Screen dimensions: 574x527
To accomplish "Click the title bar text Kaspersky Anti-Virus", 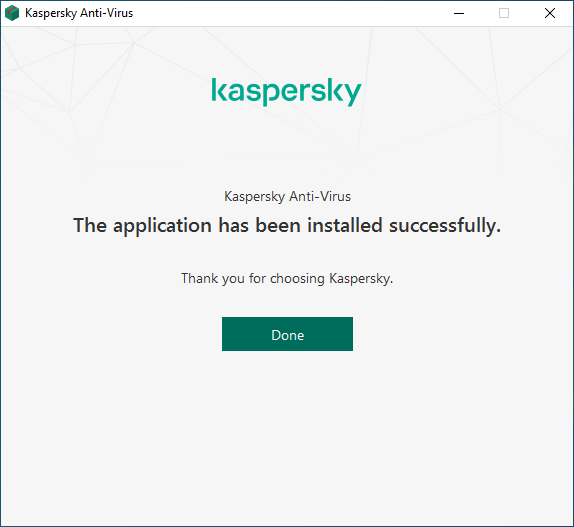I will point(79,13).
